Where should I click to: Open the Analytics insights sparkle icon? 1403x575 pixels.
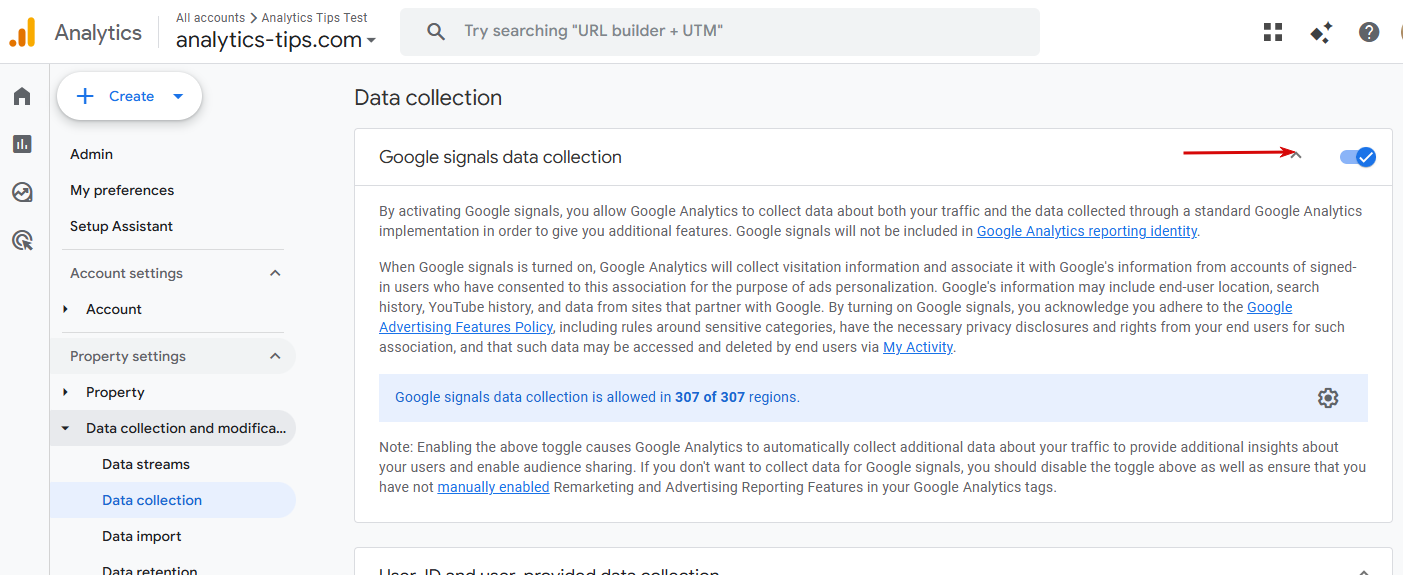(1321, 32)
